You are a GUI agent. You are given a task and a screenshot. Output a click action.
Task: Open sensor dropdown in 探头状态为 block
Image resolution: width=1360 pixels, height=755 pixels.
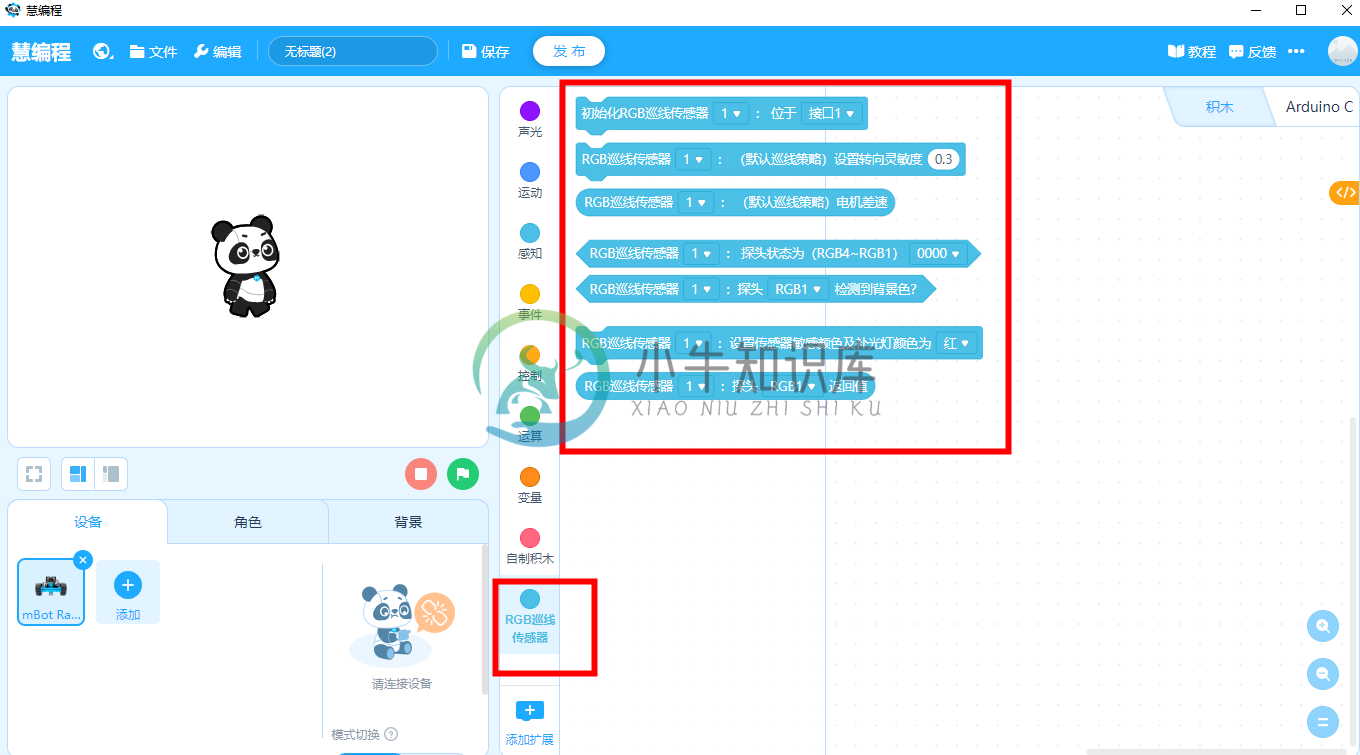(x=701, y=254)
